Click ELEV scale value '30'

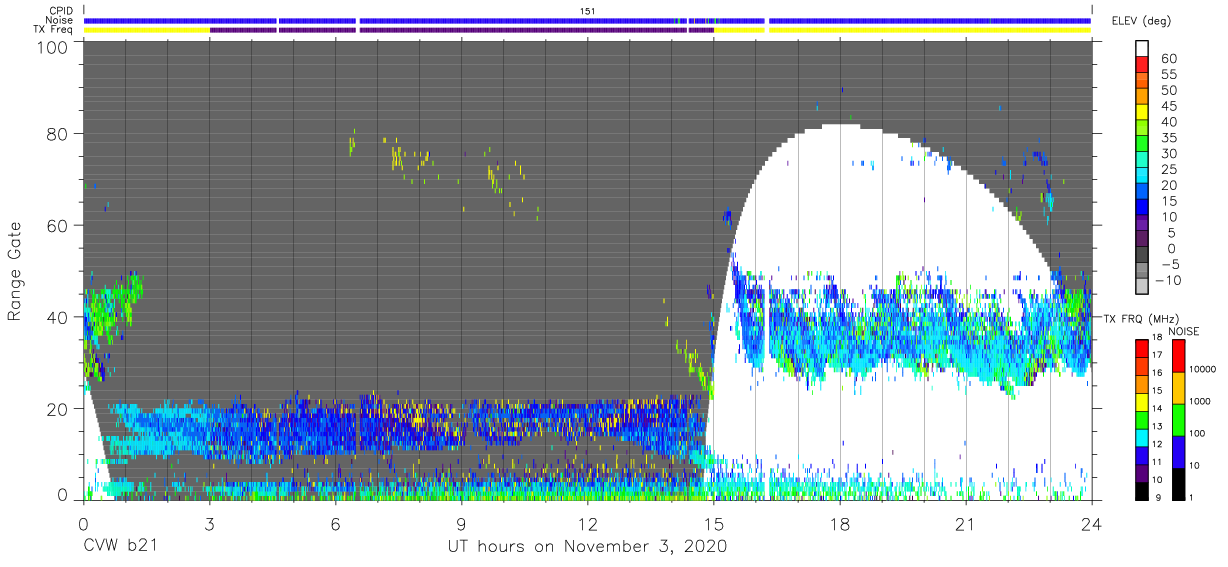[1168, 153]
